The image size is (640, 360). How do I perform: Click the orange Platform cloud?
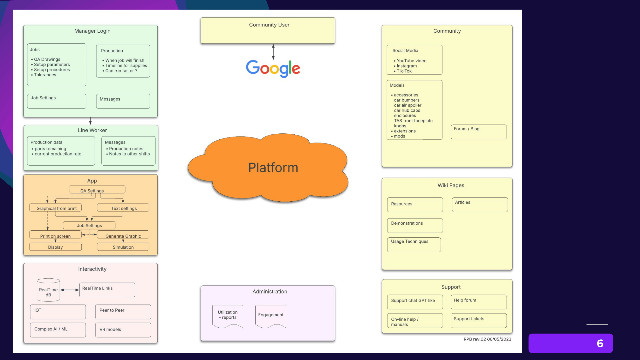268,168
